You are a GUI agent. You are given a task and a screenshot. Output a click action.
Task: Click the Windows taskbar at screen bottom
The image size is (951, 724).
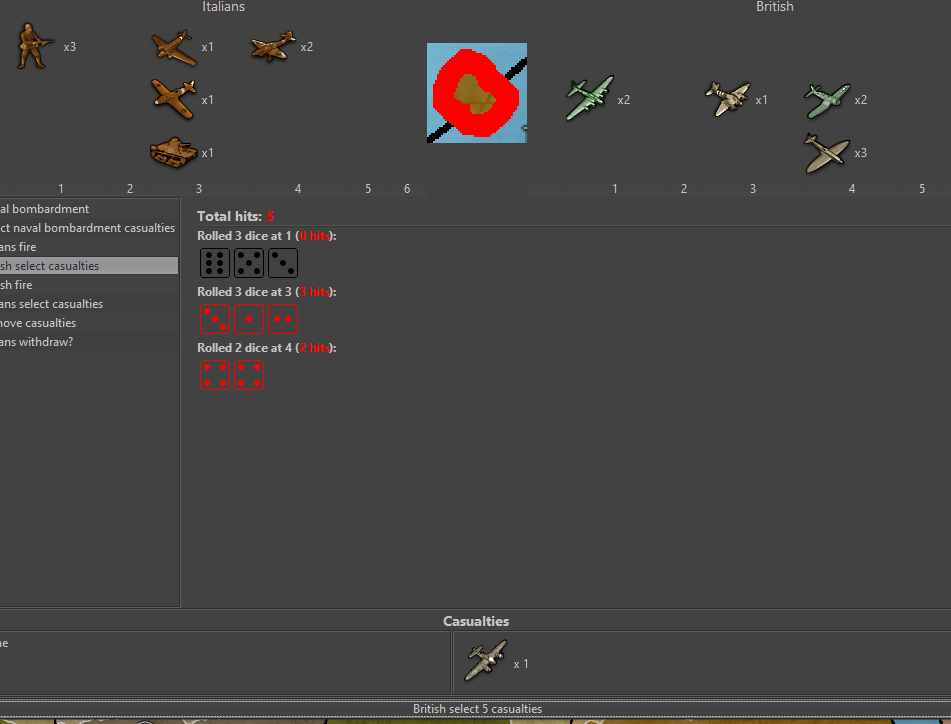tap(476, 721)
